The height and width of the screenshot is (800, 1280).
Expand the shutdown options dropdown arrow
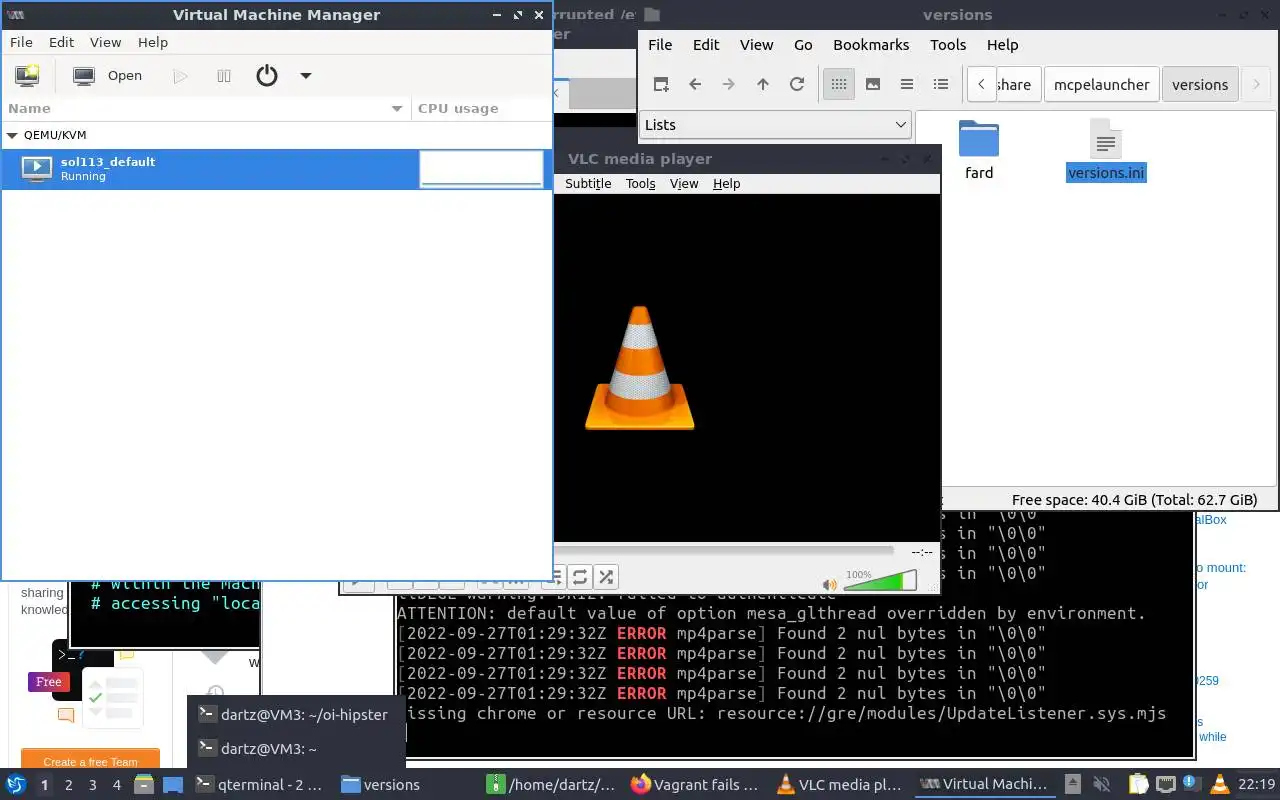[x=306, y=76]
